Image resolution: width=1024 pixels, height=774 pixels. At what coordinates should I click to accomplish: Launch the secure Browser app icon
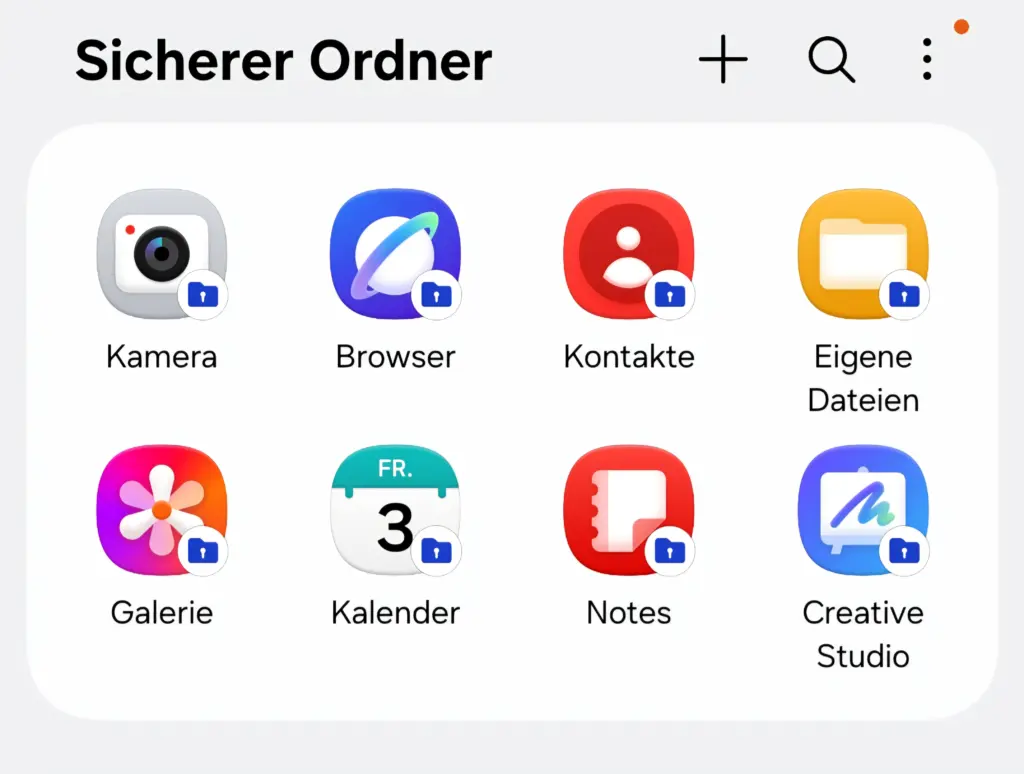tap(396, 253)
